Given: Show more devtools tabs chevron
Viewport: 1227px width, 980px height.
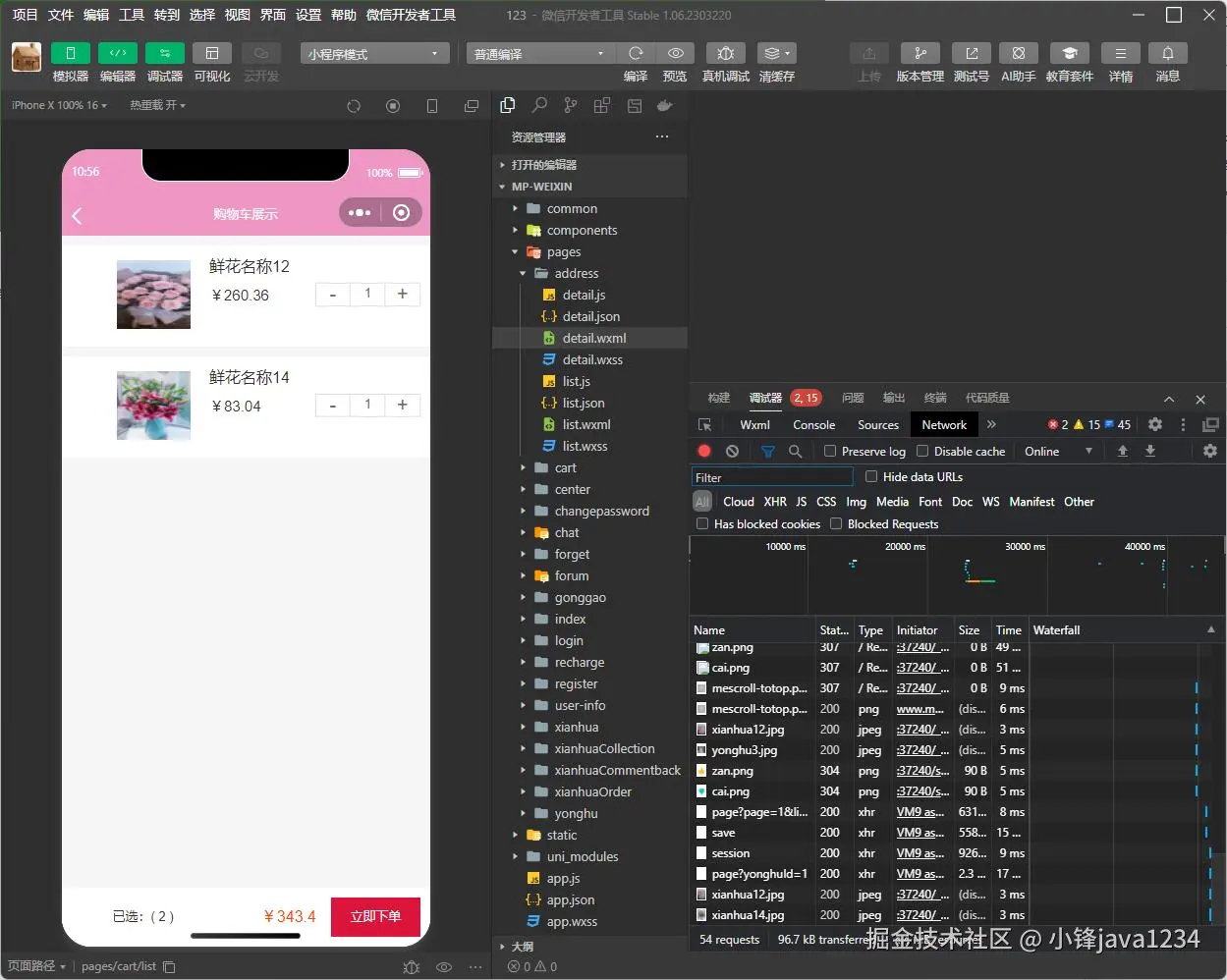Looking at the screenshot, I should tap(991, 424).
